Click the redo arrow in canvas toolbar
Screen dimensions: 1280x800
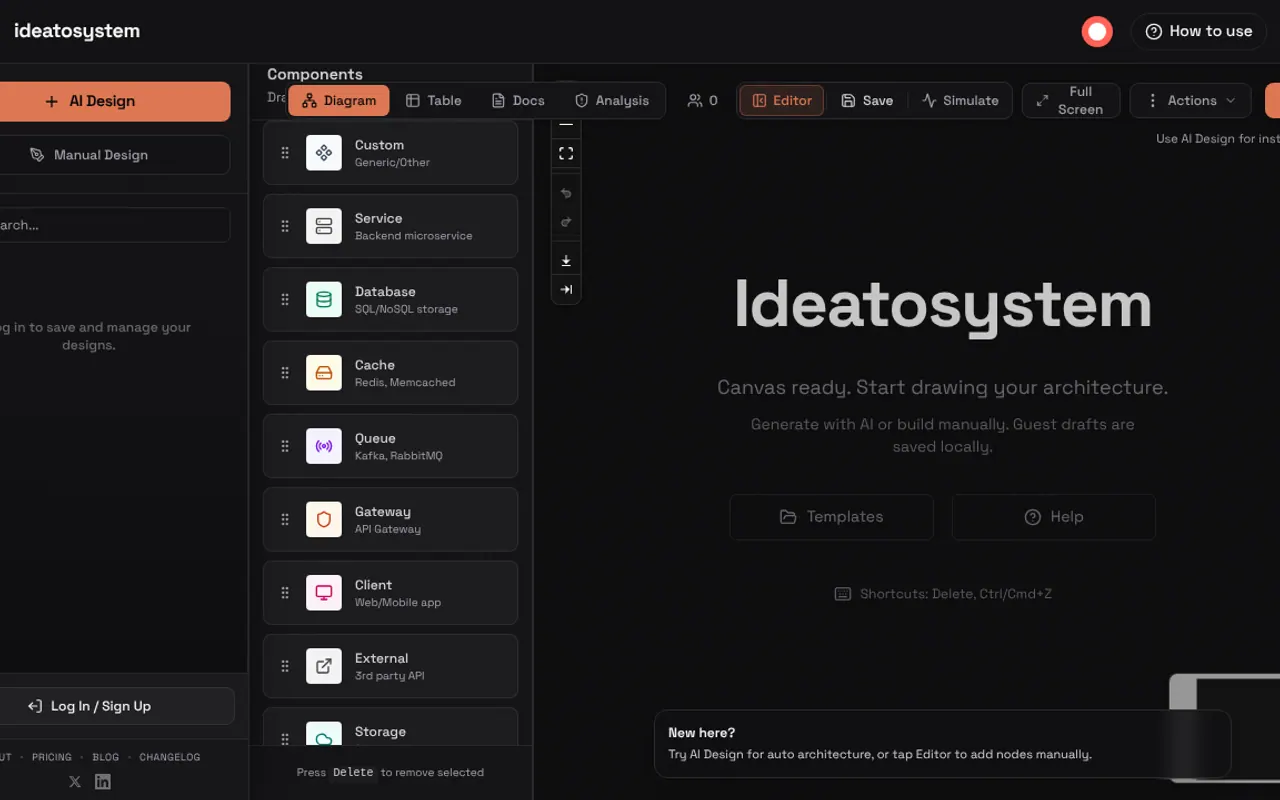click(x=566, y=222)
